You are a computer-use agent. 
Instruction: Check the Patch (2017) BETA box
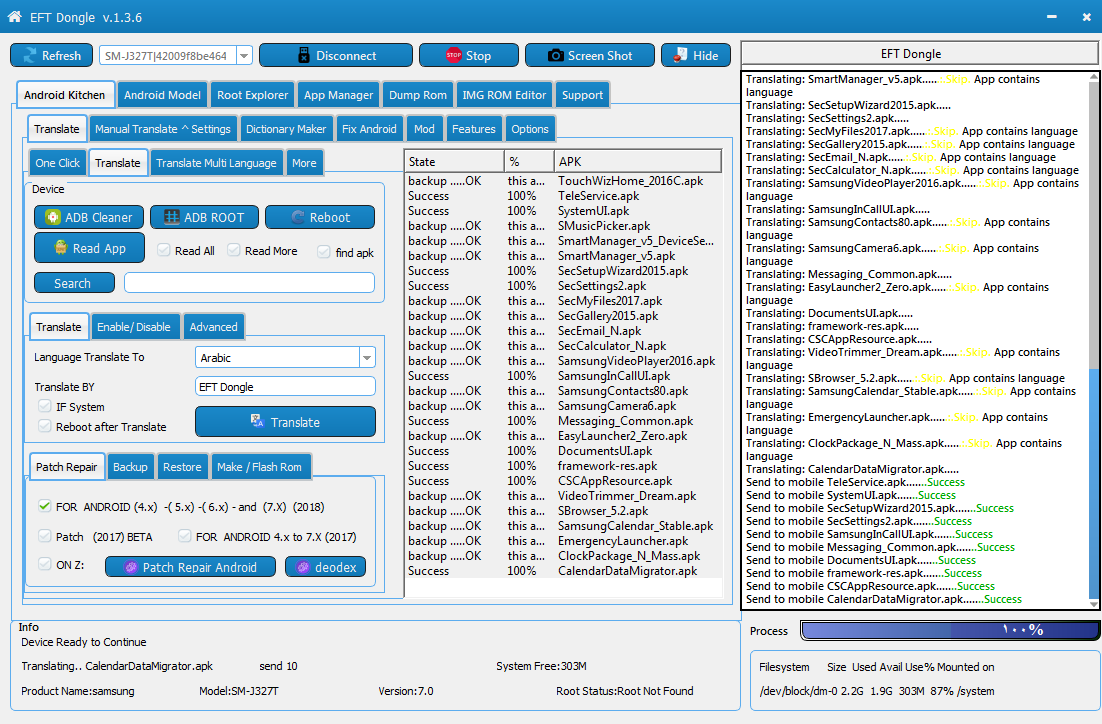tap(45, 536)
